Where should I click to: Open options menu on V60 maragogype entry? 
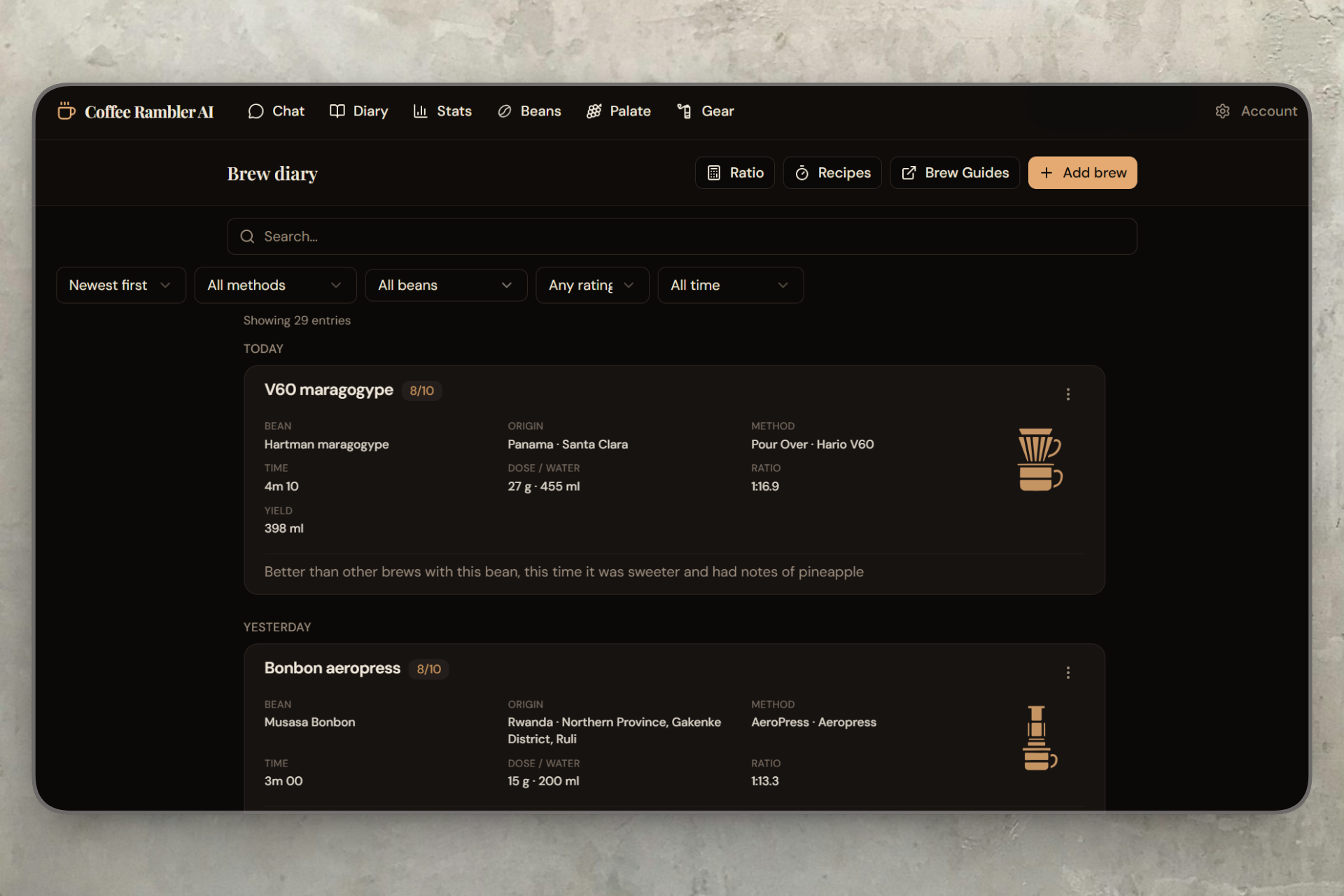(1067, 394)
